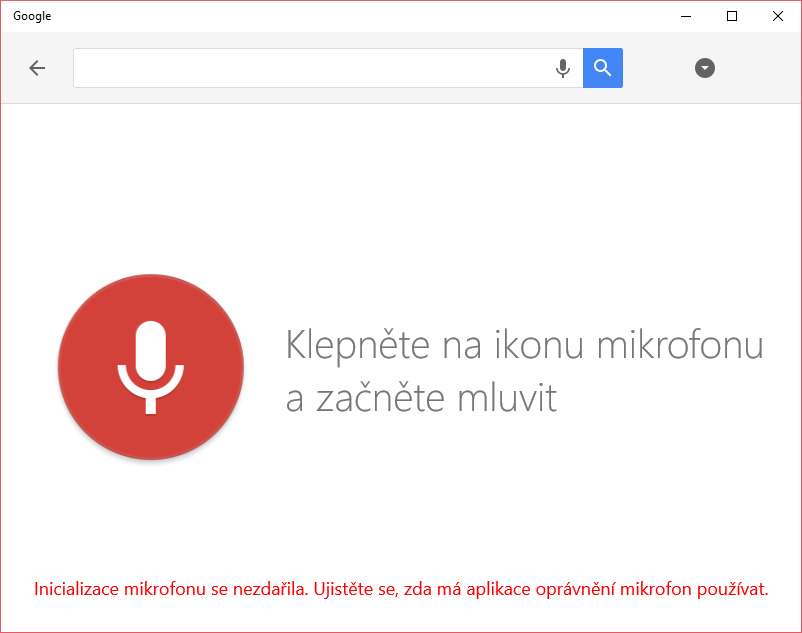The height and width of the screenshot is (633, 802).
Task: Tap the large red microphone button
Action: tap(151, 367)
